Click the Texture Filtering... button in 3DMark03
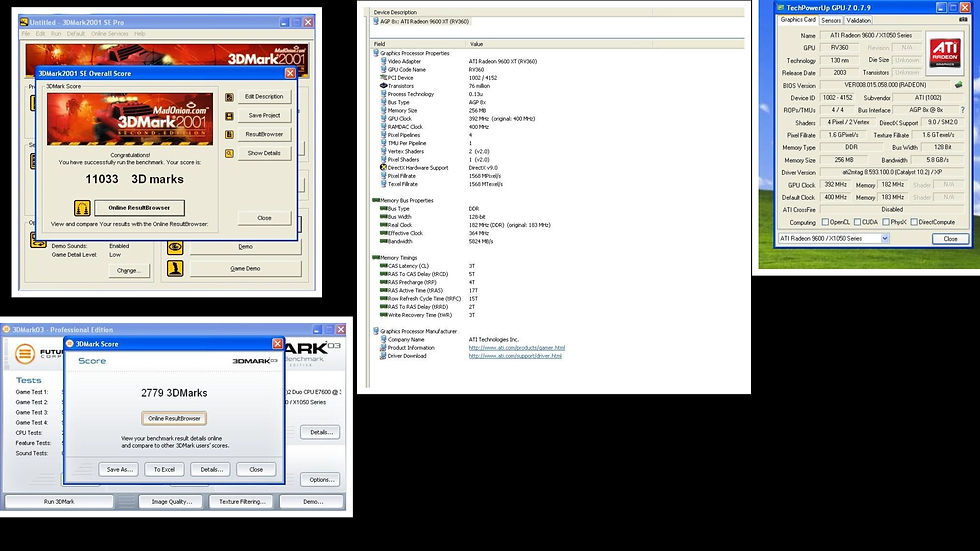This screenshot has height=551, width=980. tap(242, 501)
